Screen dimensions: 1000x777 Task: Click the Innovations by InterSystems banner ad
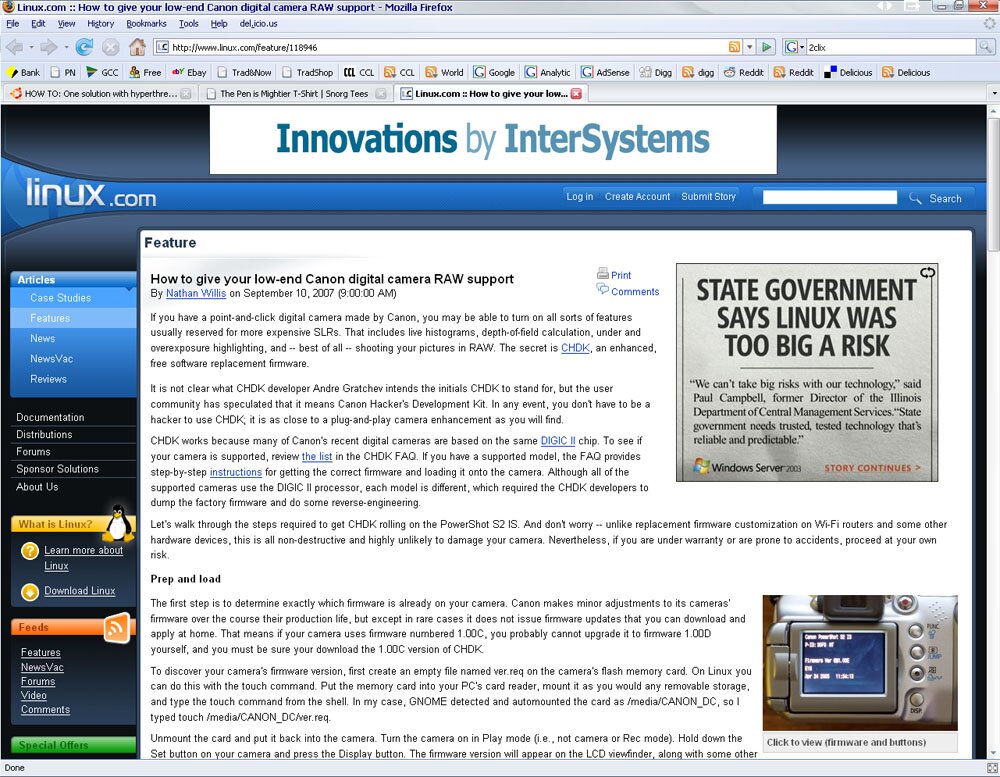[x=493, y=140]
